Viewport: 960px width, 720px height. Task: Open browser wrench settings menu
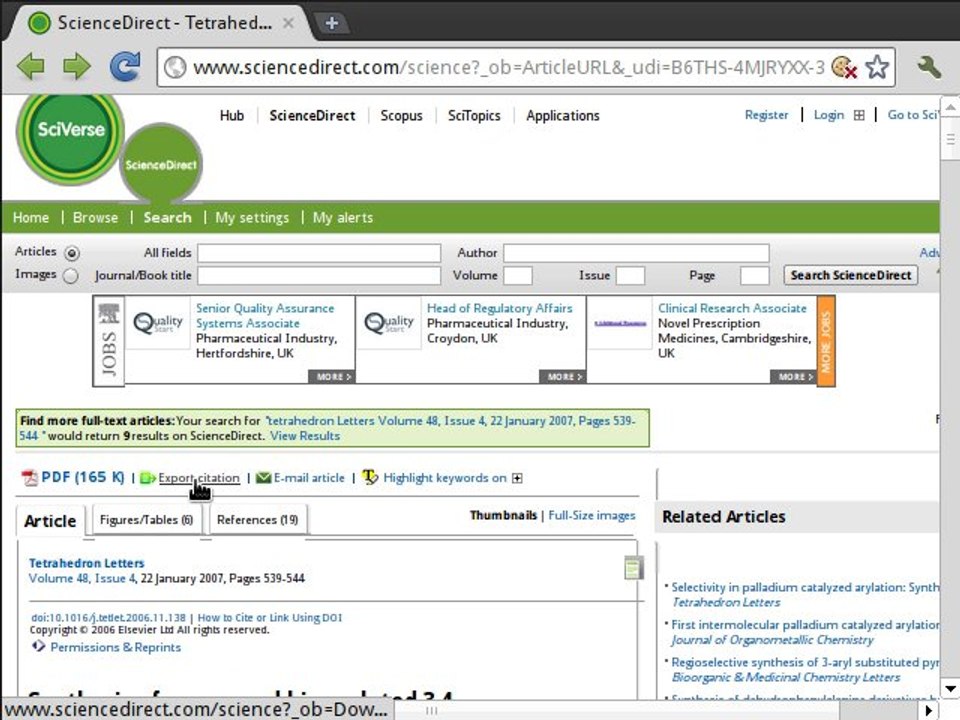(x=928, y=67)
